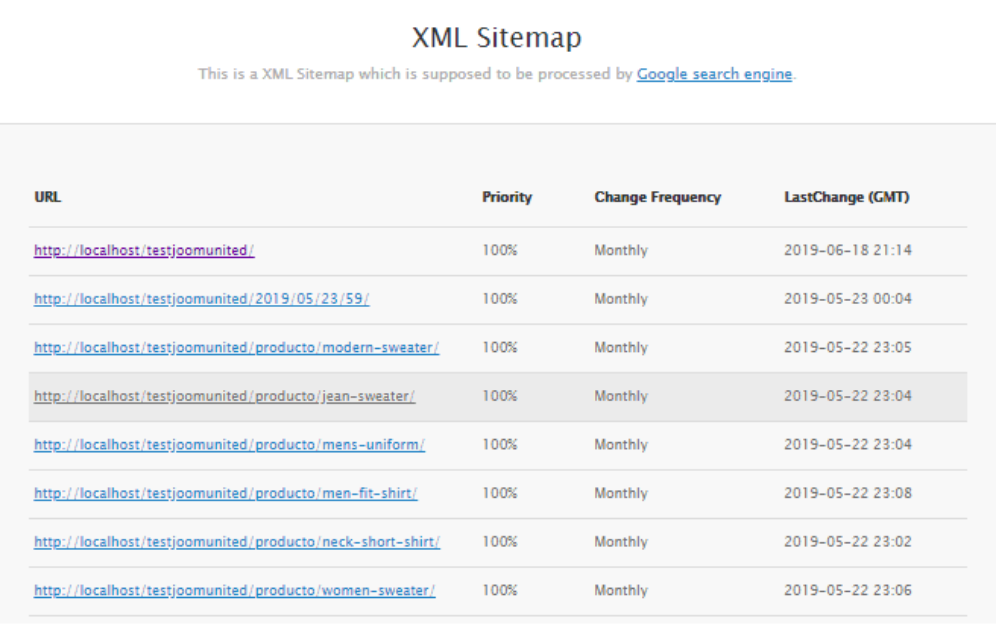Select the 2019-05-22 23:06 date cell

847,591
